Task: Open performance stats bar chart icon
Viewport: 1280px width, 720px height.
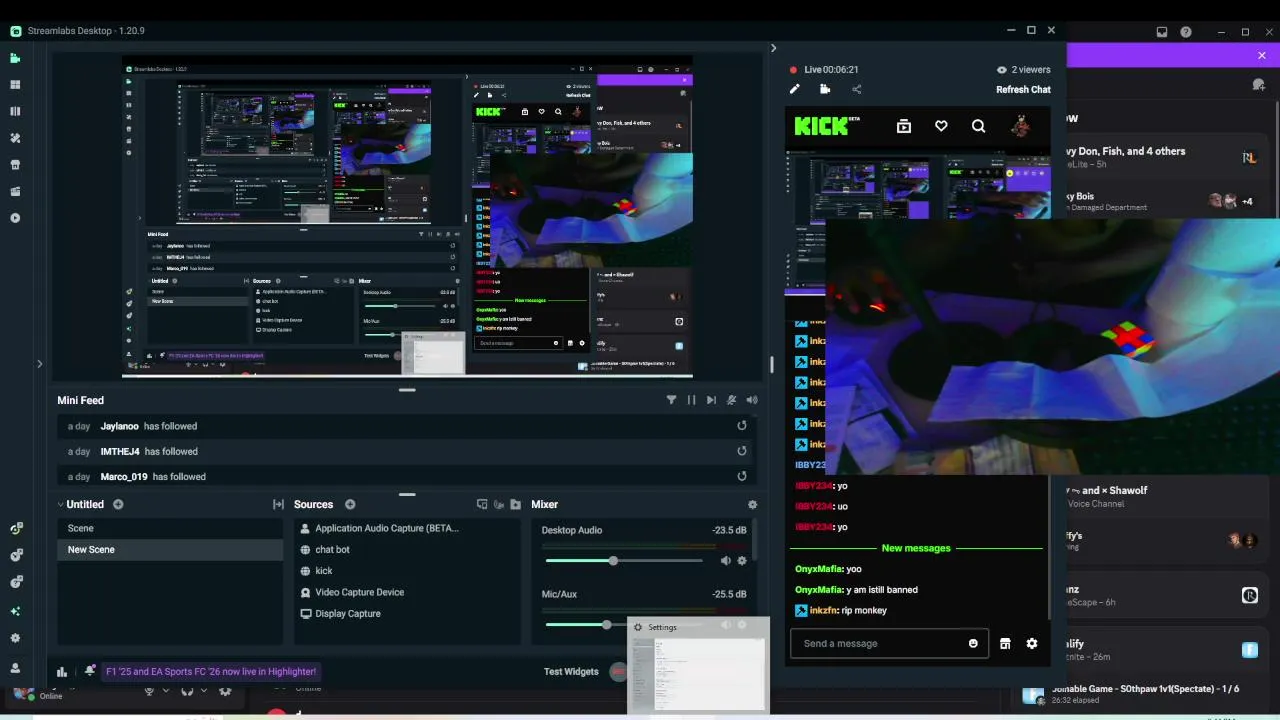Action: tap(62, 672)
